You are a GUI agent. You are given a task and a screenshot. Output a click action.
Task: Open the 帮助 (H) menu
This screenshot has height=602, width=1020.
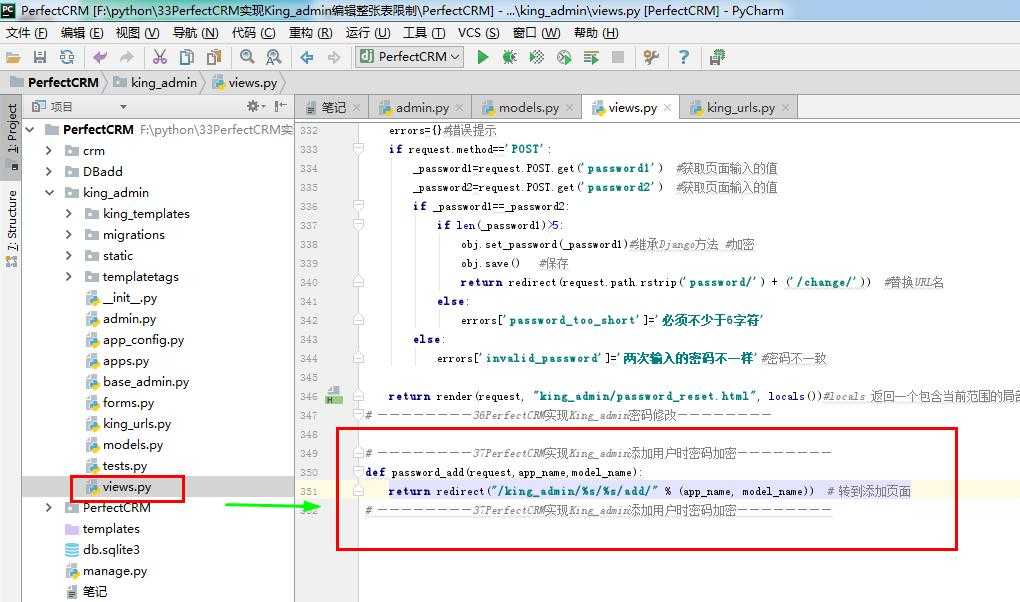(x=596, y=33)
